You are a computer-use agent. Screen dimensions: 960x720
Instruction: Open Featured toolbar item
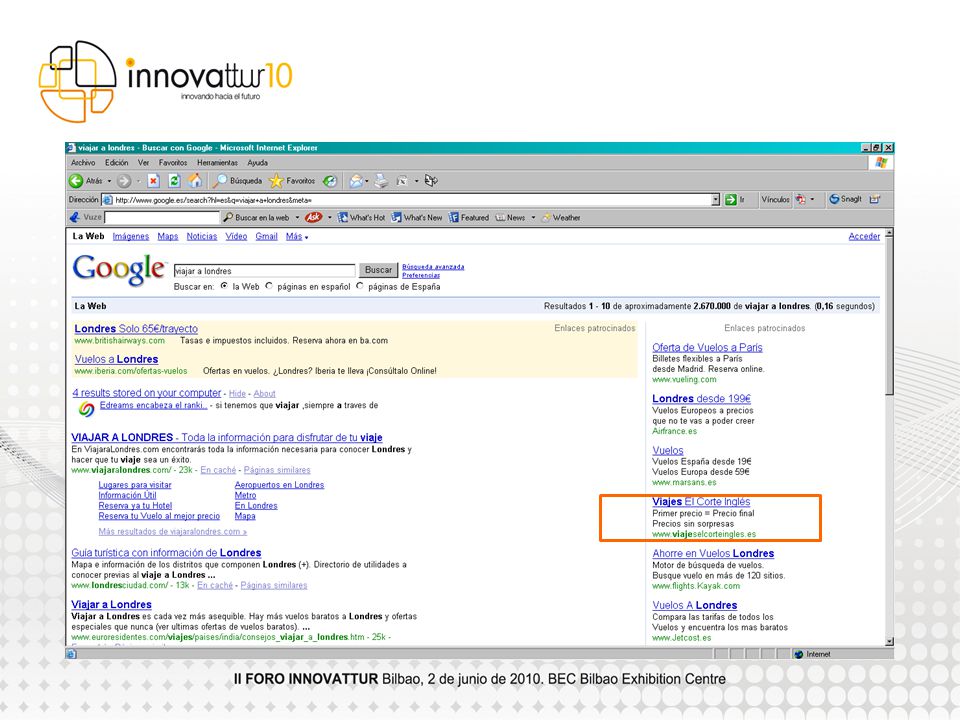tap(468, 217)
